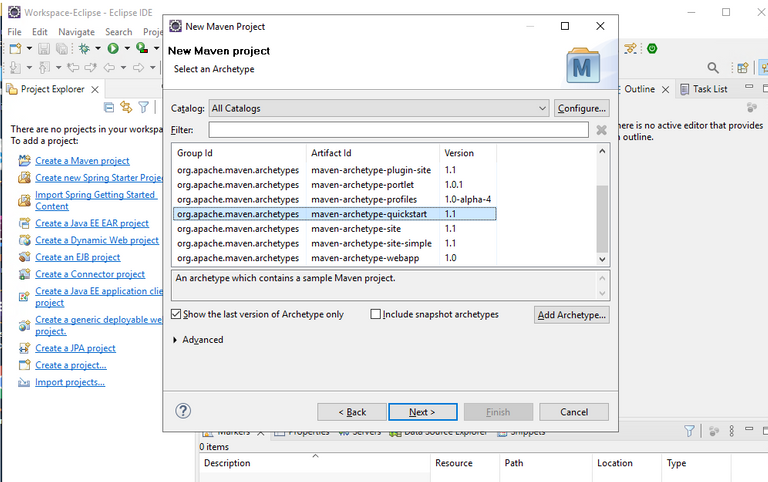768x482 pixels.
Task: Click the Add Archetype... button
Action: 572,315
